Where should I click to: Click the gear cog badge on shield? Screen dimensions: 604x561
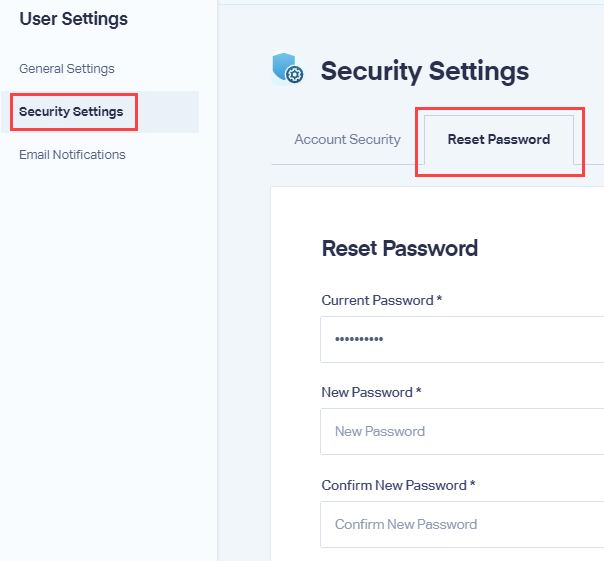point(295,74)
